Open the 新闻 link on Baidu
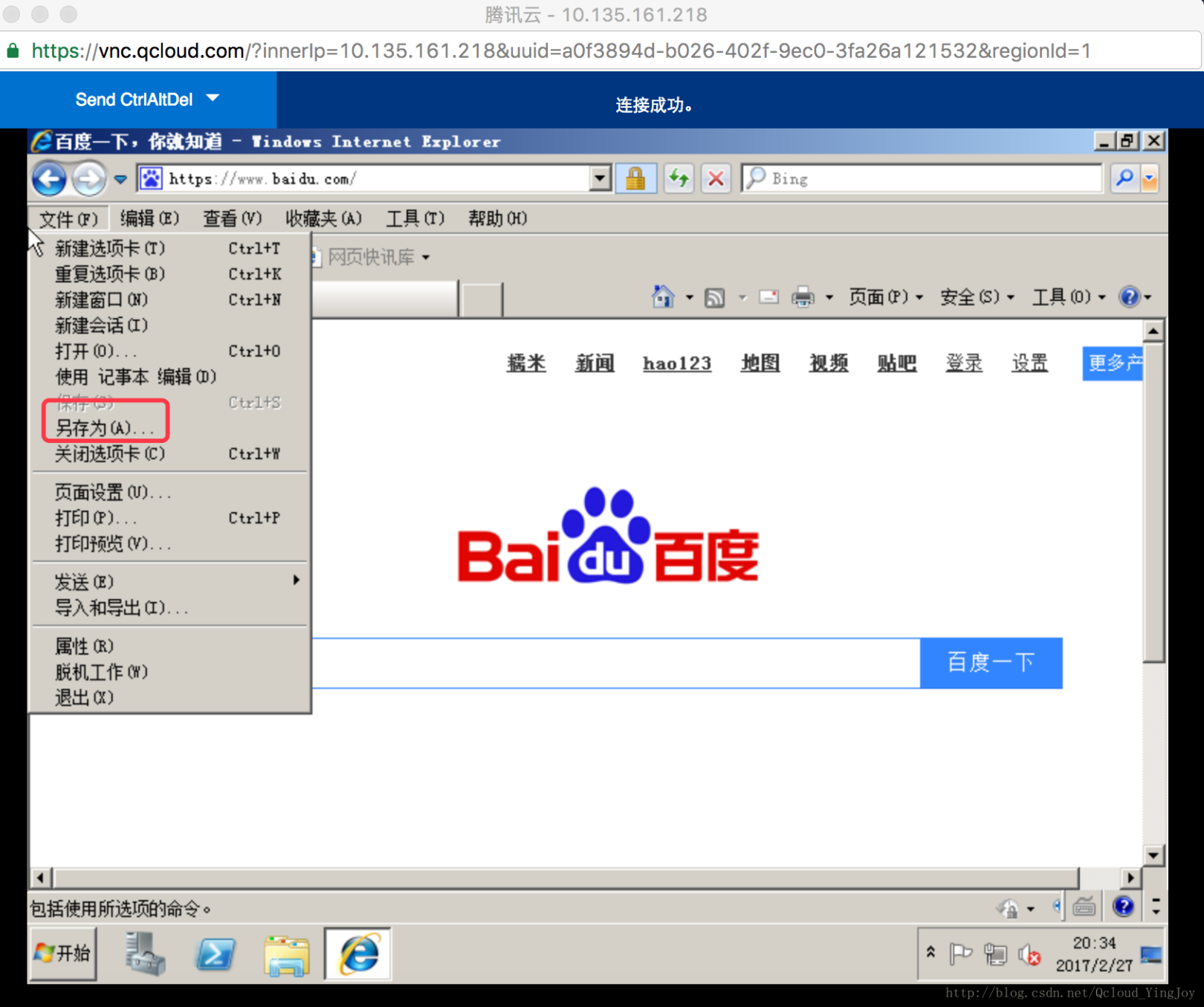 (595, 363)
